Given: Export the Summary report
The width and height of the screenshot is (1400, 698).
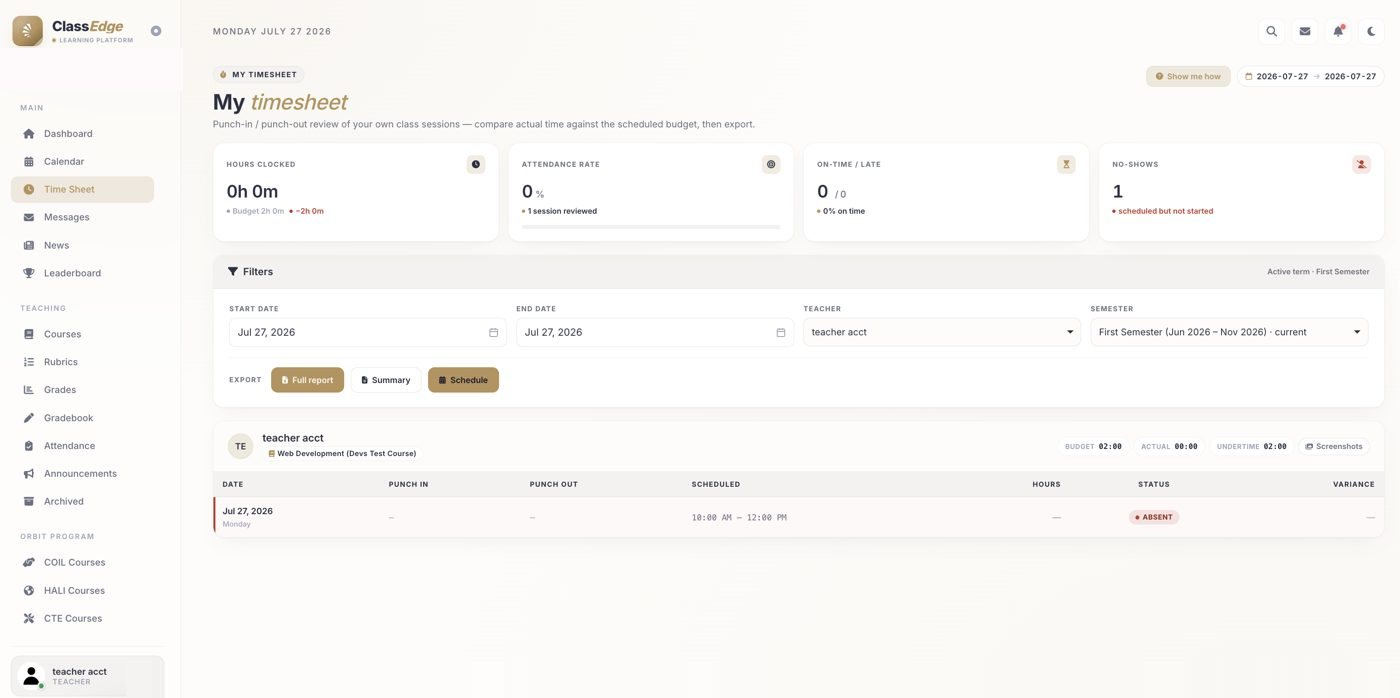Looking at the screenshot, I should [x=385, y=380].
